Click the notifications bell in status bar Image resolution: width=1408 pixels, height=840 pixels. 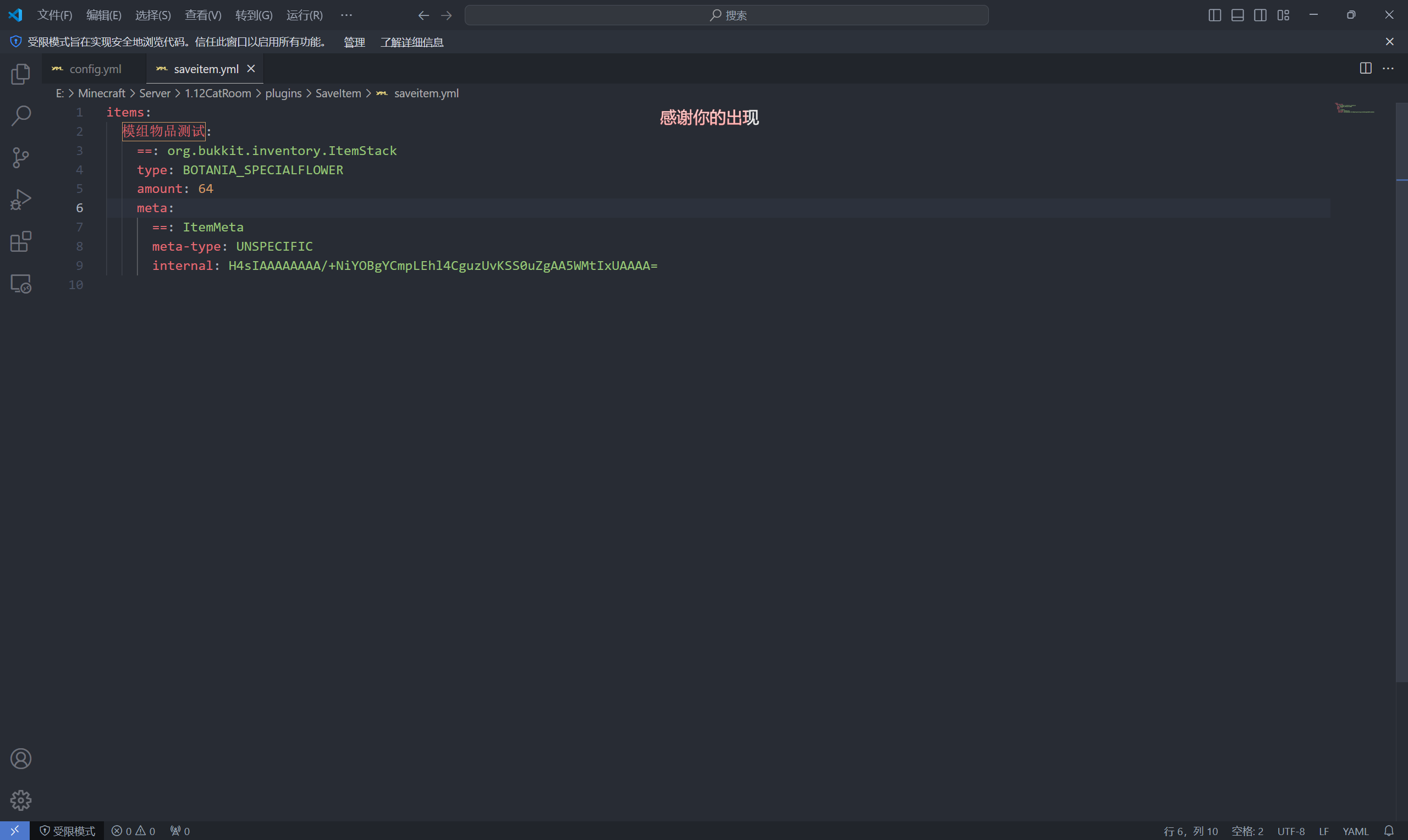[1389, 831]
